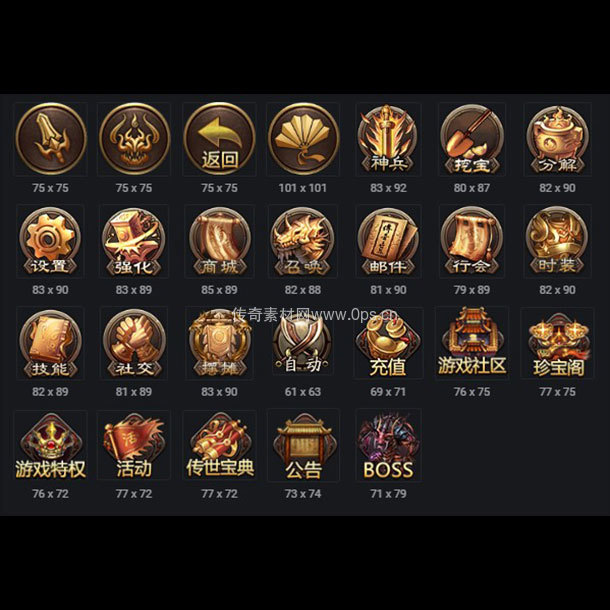Open the 游戏社区 pagoda icon

pyautogui.click(x=472, y=342)
